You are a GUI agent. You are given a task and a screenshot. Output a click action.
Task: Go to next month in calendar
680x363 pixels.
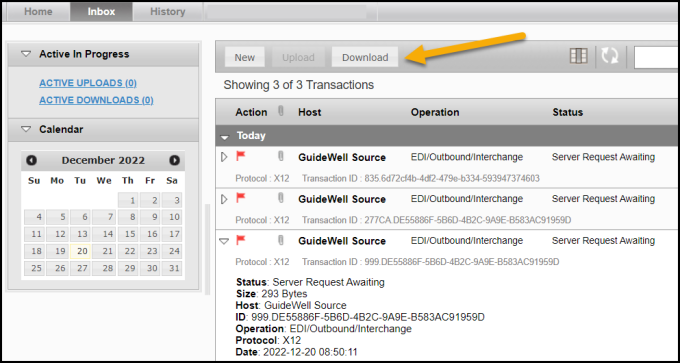pyautogui.click(x=174, y=160)
